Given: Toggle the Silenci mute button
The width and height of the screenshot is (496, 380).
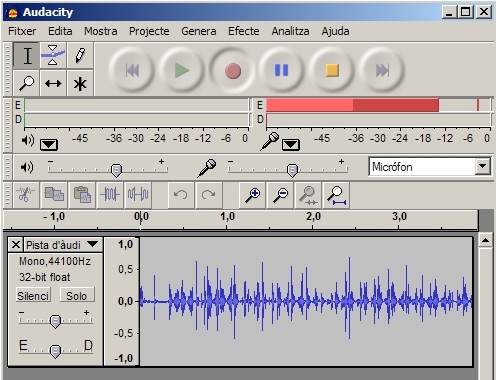Looking at the screenshot, I should 33,295.
